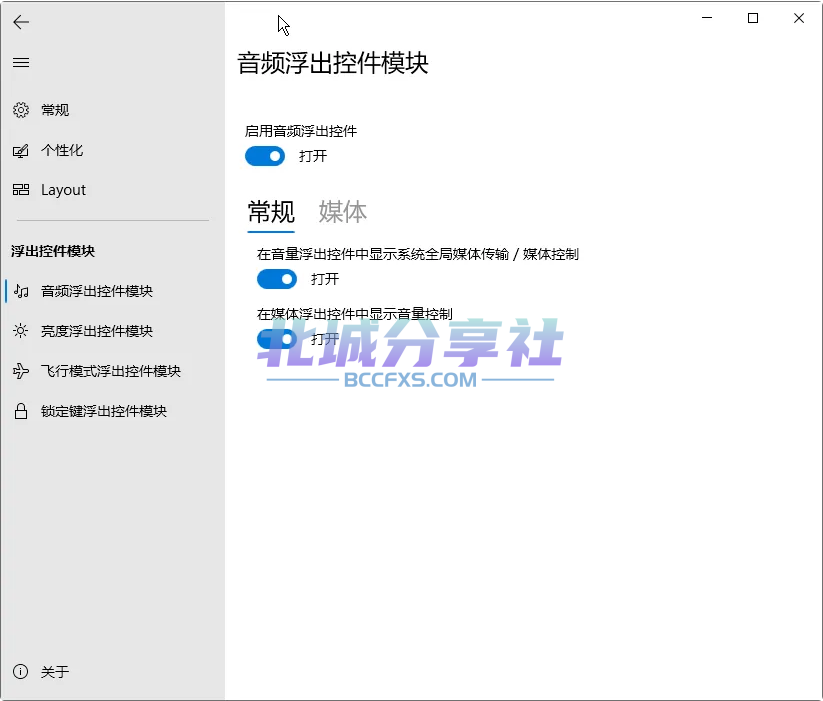Click the lock icon beside 锁定键浮出控件模块
This screenshot has width=823, height=701.
[21, 411]
